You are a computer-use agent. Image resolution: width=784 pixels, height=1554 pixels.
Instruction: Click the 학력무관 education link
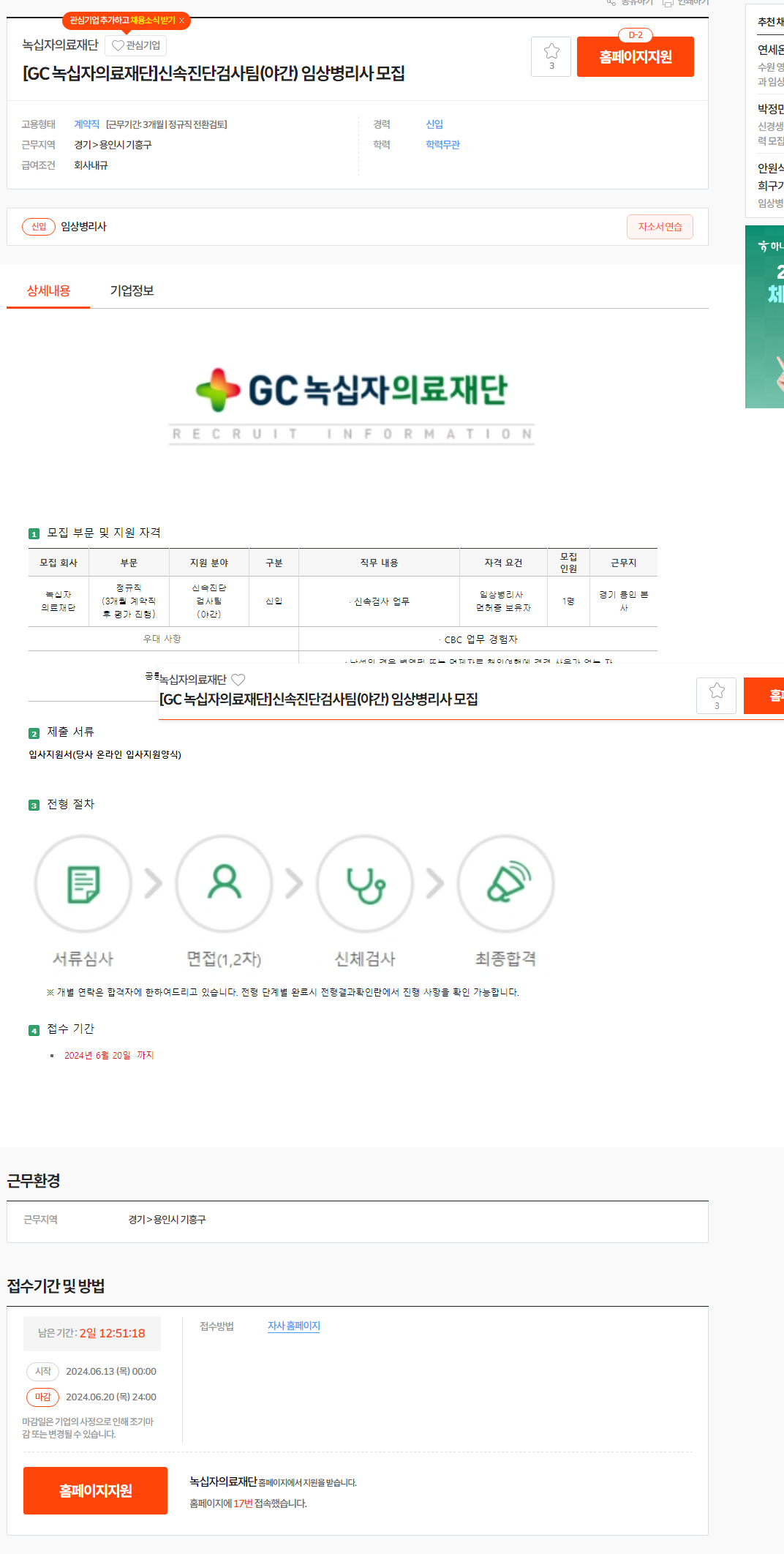click(442, 145)
